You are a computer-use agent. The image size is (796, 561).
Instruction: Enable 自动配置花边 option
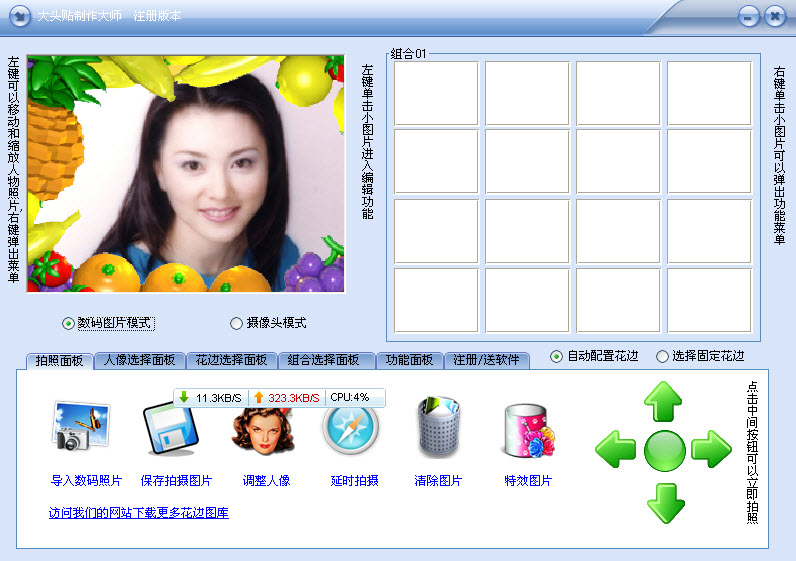click(x=557, y=356)
